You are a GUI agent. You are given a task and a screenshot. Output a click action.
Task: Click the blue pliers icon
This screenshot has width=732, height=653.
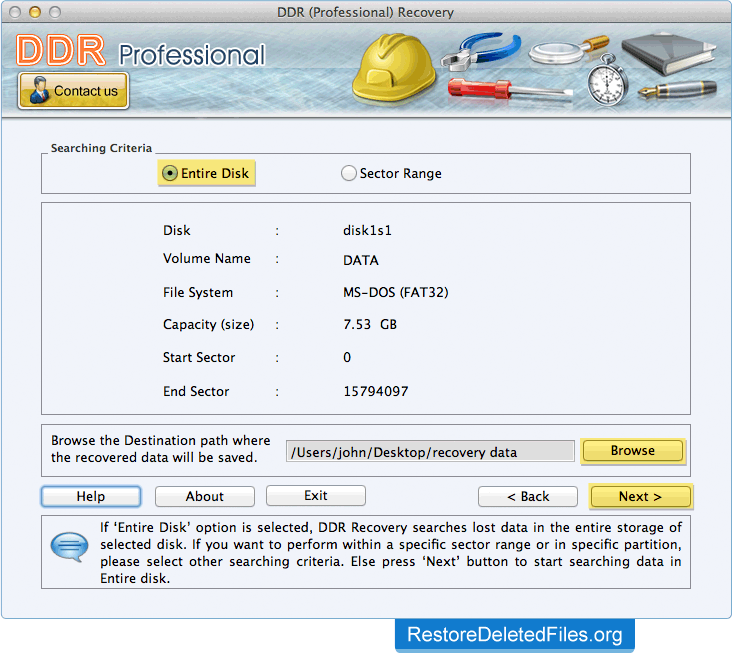[x=480, y=51]
